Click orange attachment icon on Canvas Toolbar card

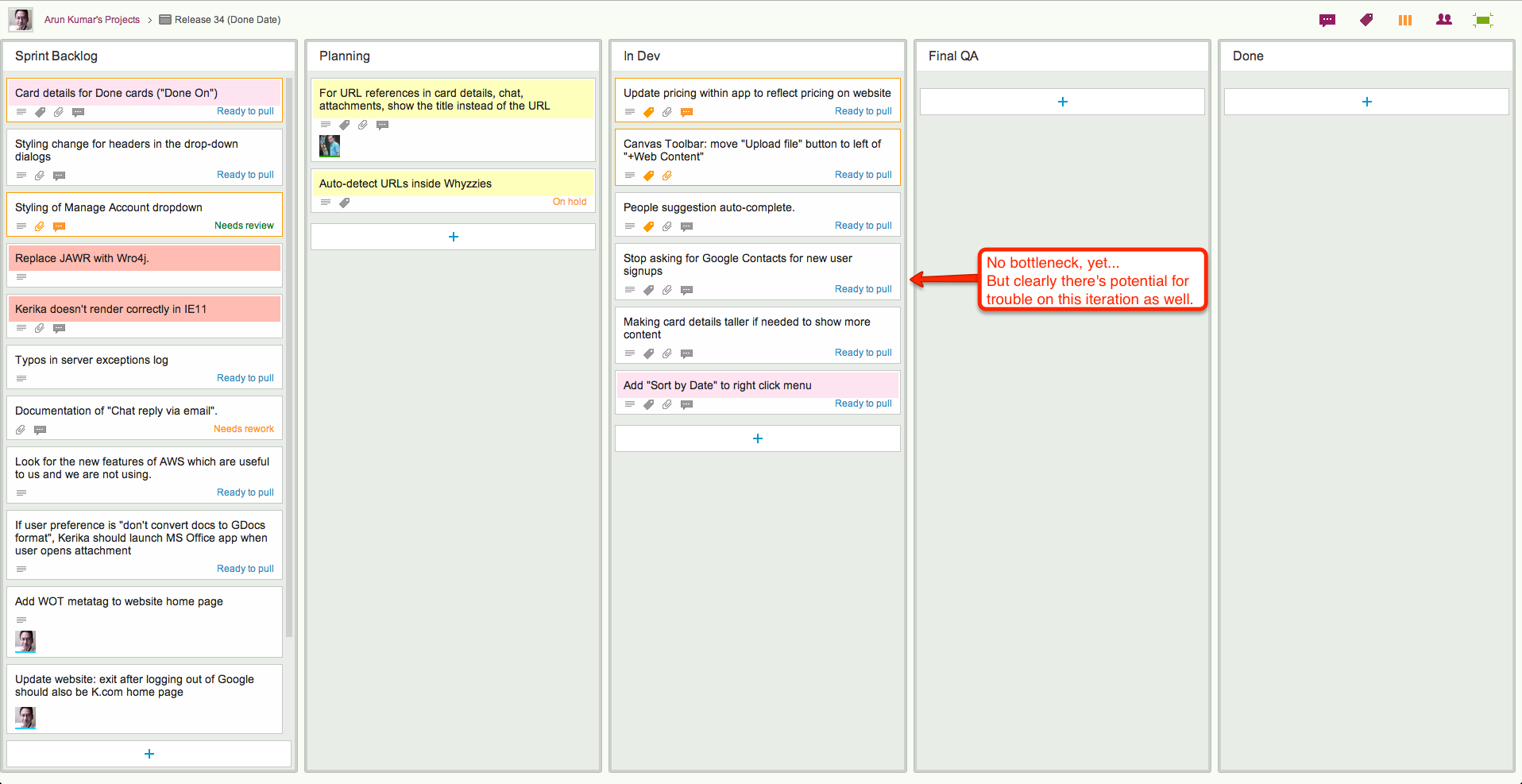667,176
